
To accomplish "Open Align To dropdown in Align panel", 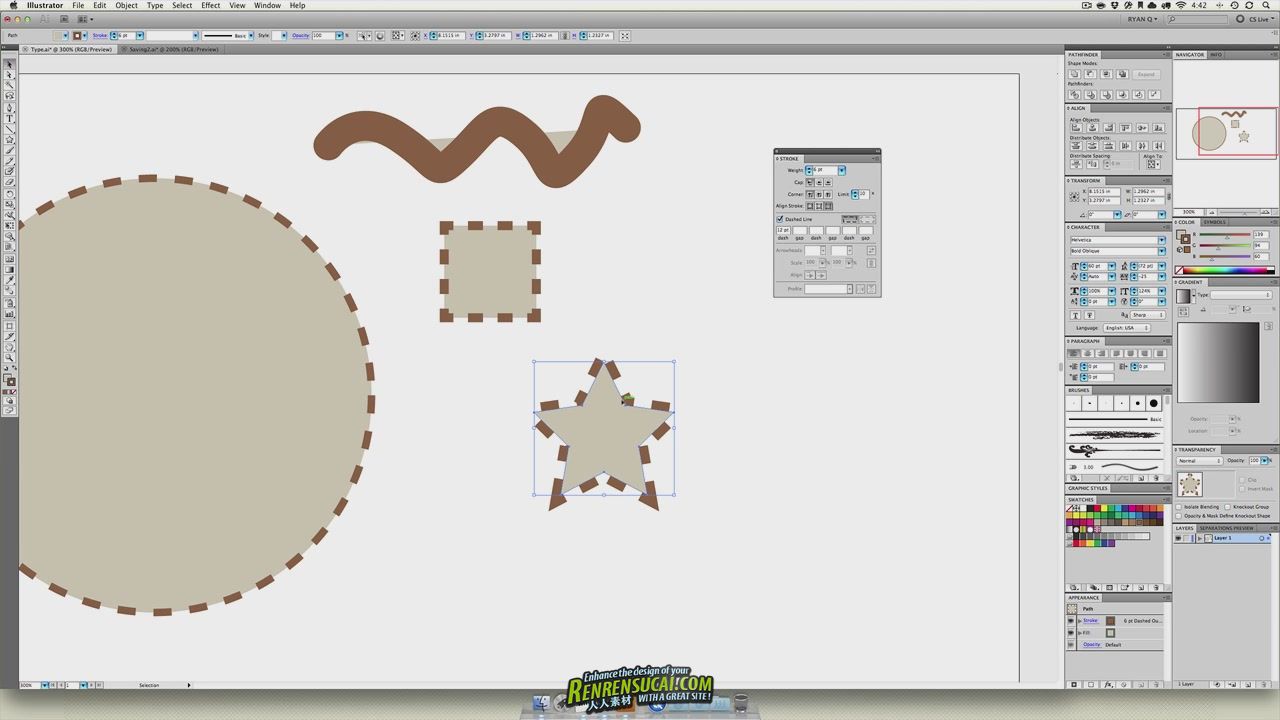I will [x=1153, y=164].
